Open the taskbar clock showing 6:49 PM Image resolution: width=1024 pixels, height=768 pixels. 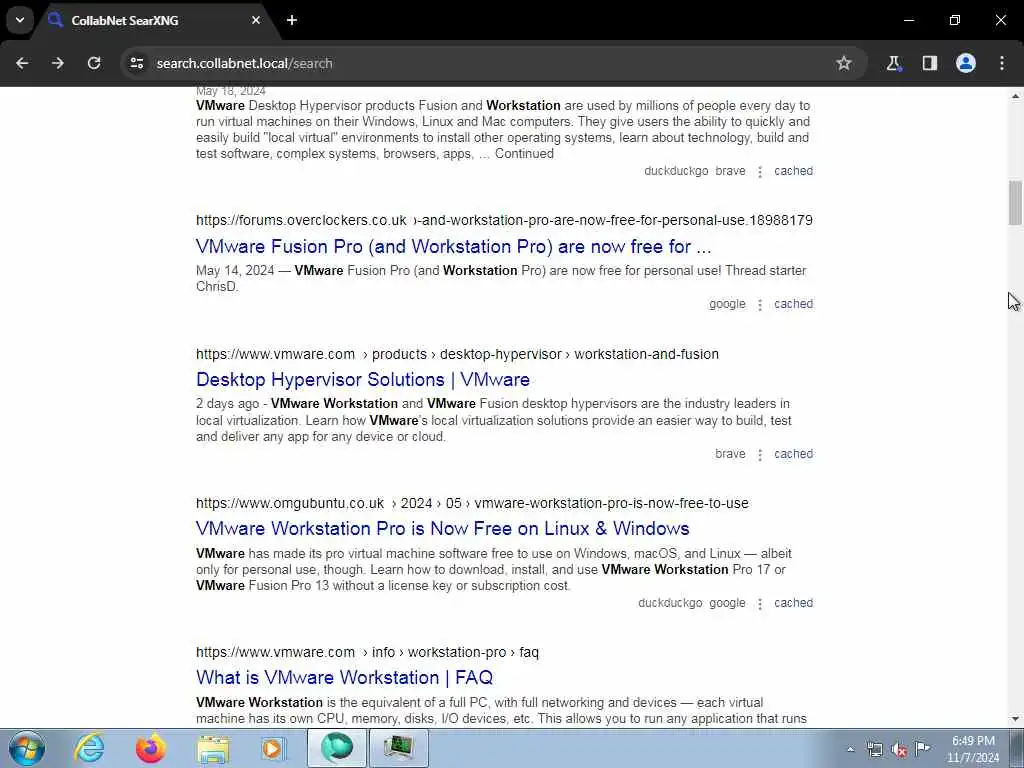pos(973,749)
